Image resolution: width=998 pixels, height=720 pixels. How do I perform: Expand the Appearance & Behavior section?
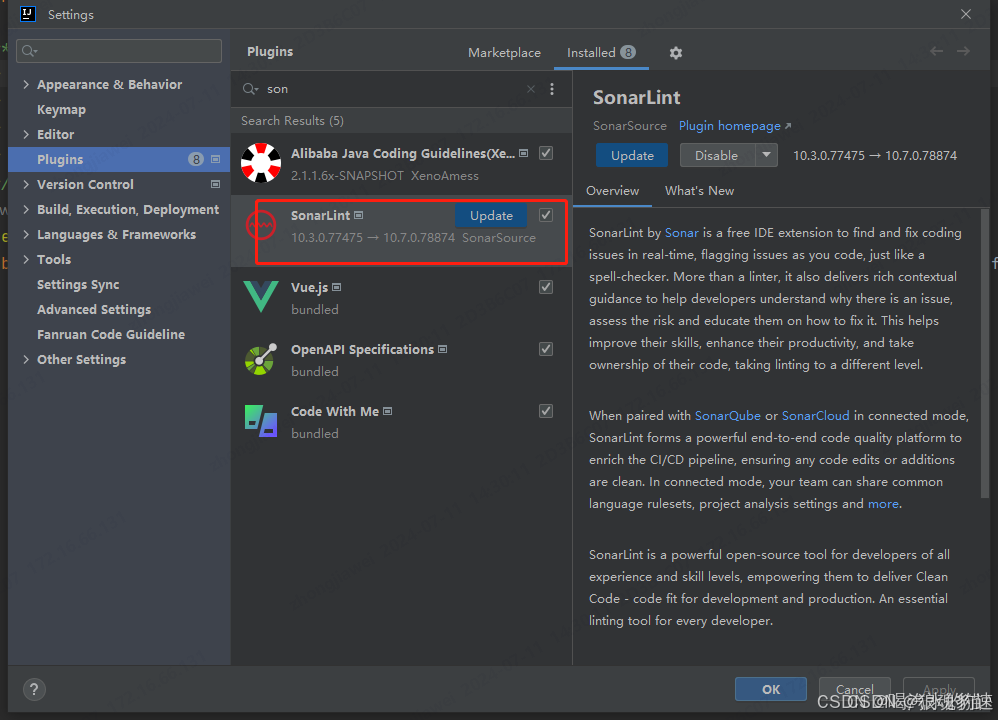coord(26,85)
